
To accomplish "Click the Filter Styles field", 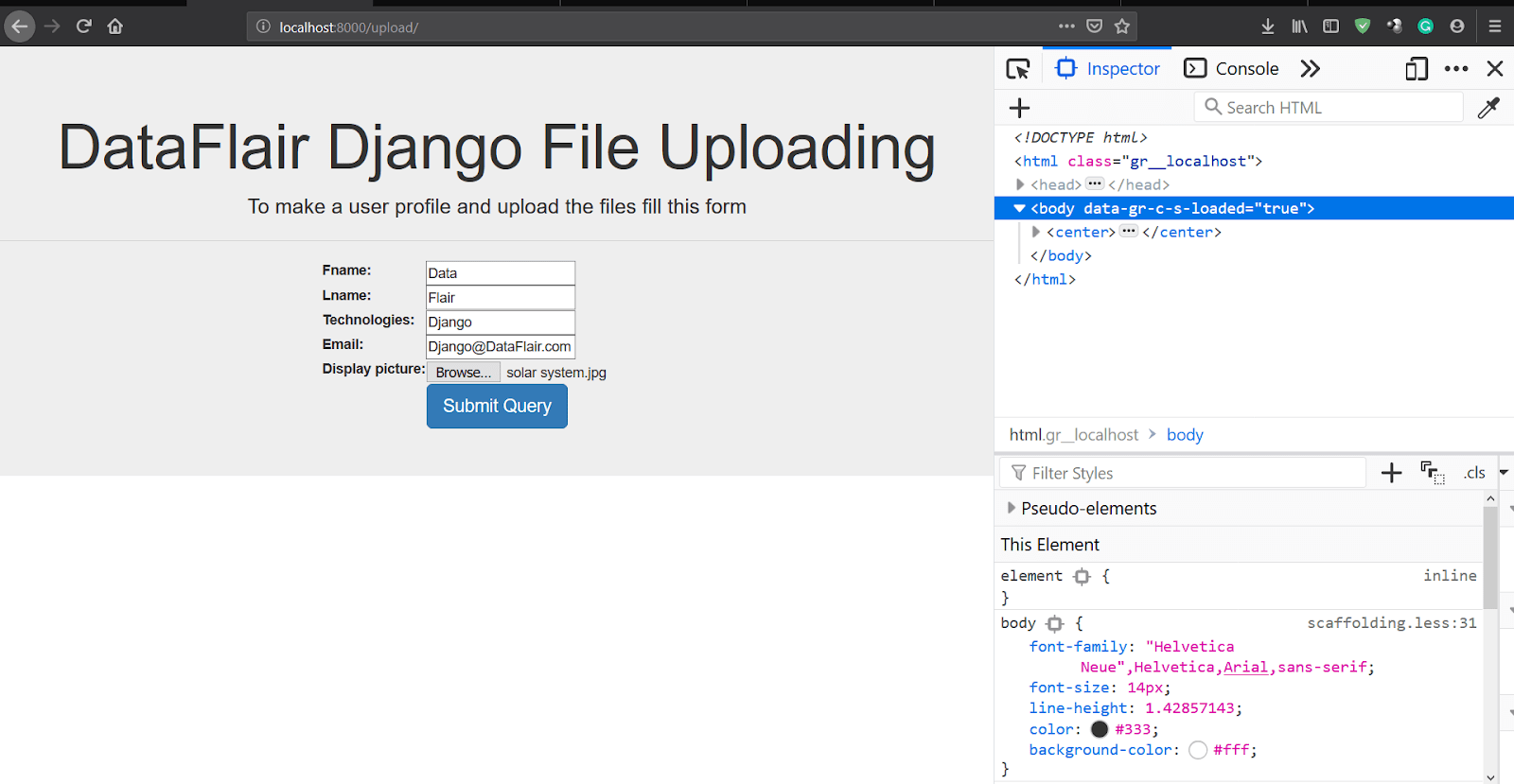I will tap(1183, 473).
